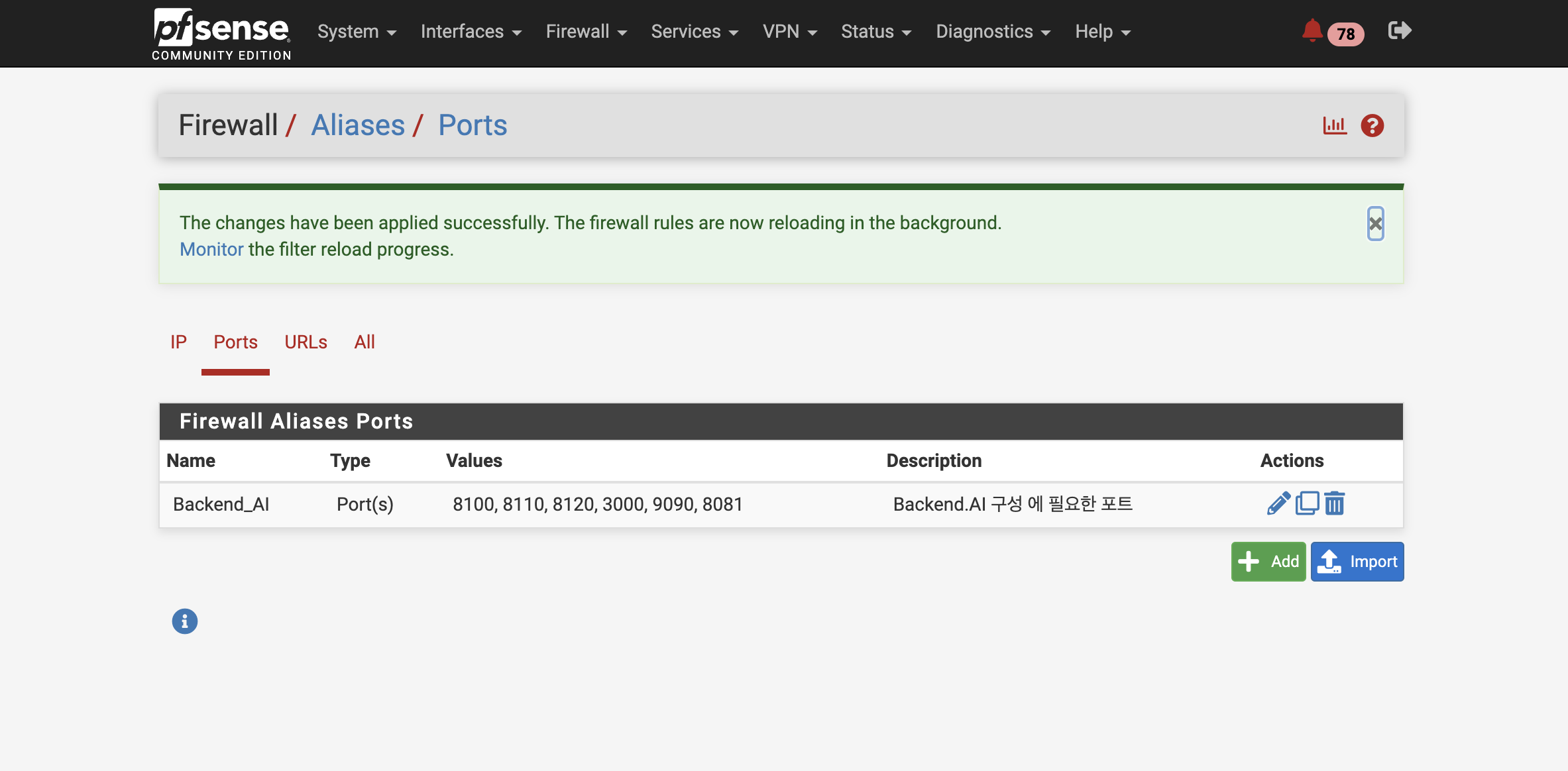The width and height of the screenshot is (1568, 771).
Task: Delete the Backend_AI alias with the trash icon
Action: (x=1335, y=503)
